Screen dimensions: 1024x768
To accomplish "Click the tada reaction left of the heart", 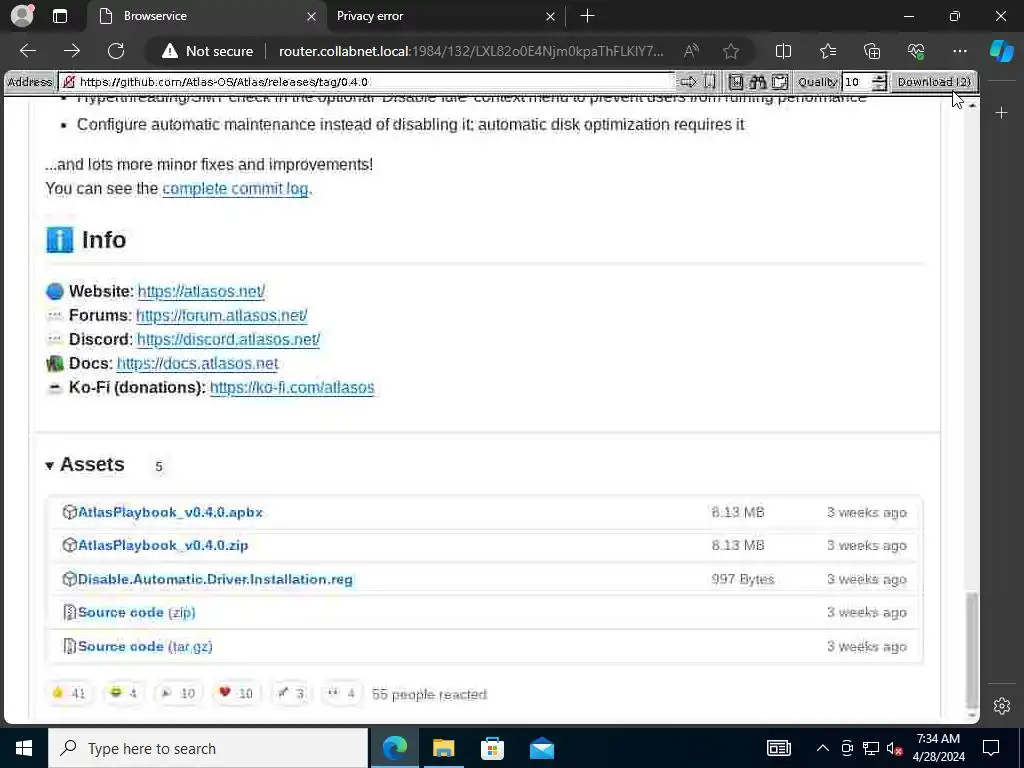I will coord(178,693).
